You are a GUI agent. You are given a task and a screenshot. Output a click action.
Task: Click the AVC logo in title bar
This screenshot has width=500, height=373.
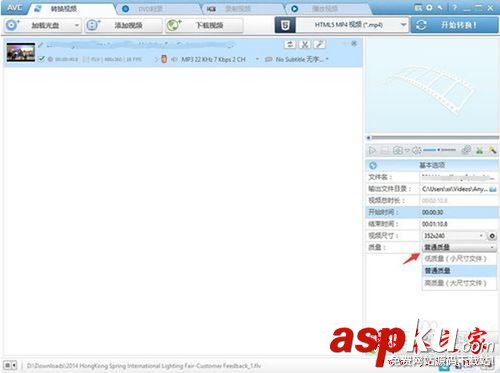pyautogui.click(x=15, y=7)
